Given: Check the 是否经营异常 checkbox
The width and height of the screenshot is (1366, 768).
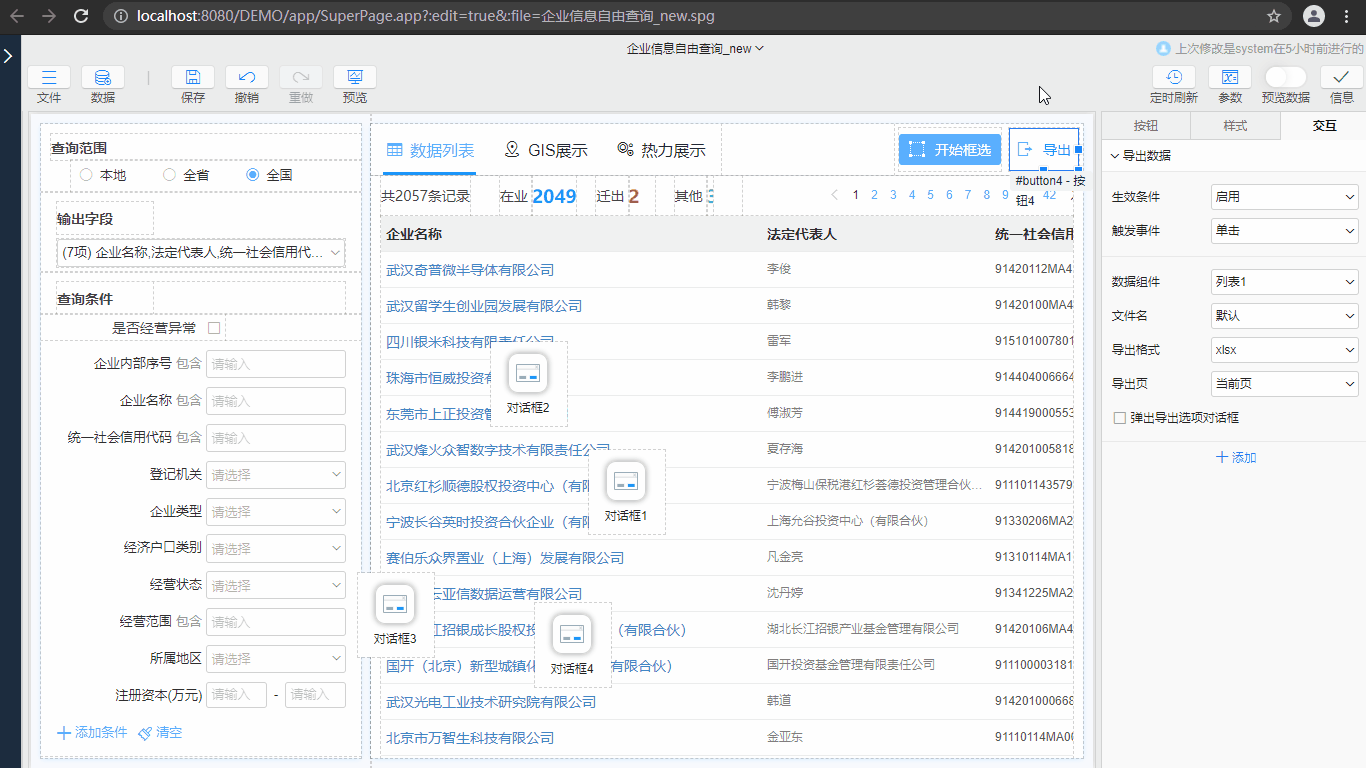Looking at the screenshot, I should tap(213, 327).
